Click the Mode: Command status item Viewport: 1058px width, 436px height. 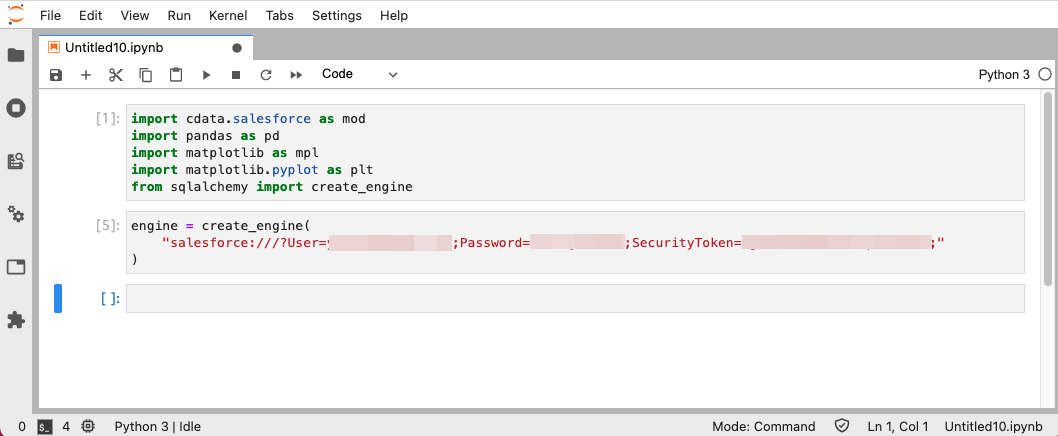click(763, 426)
